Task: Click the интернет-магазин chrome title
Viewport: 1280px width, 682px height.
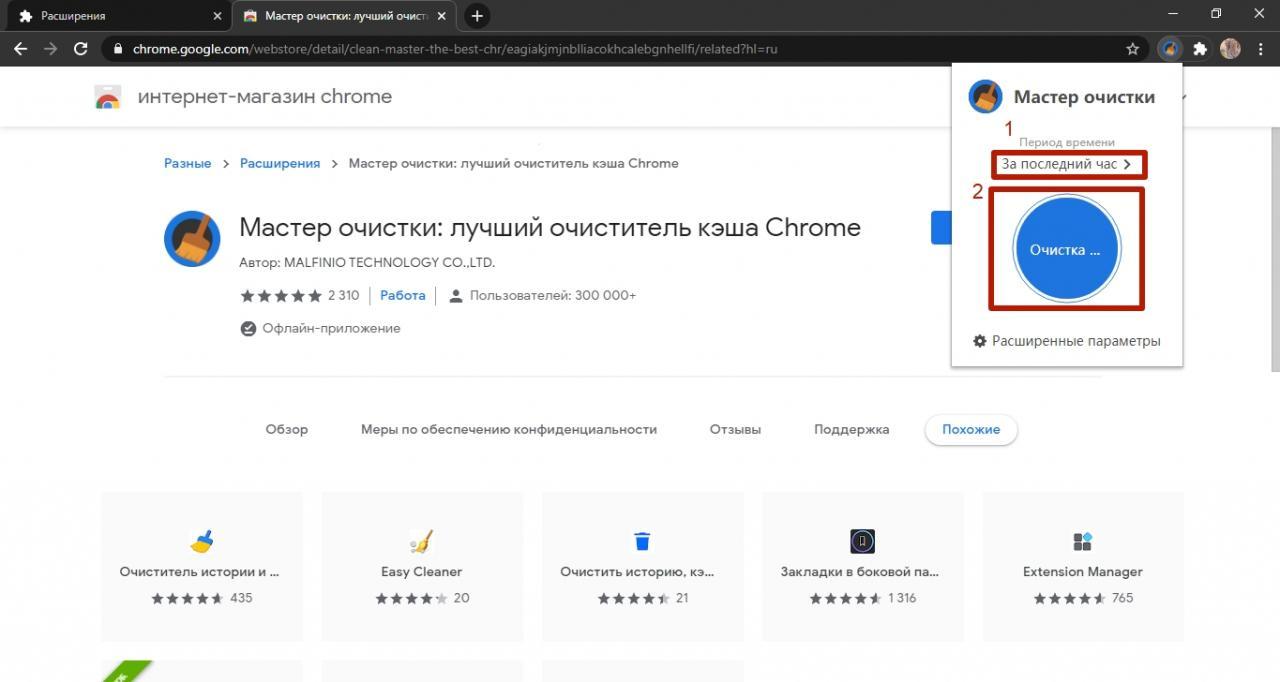Action: pos(264,97)
